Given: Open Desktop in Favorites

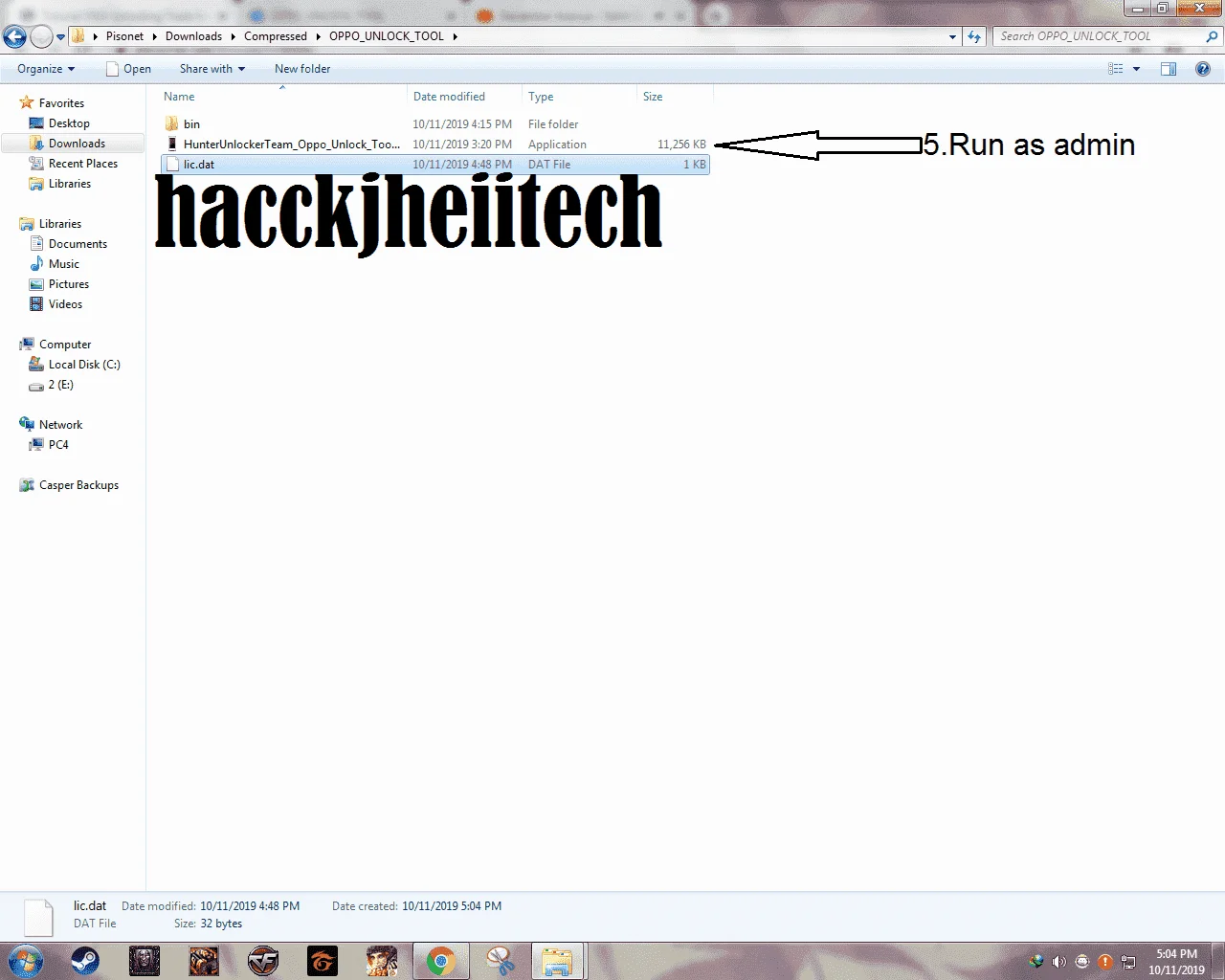Looking at the screenshot, I should [x=69, y=123].
